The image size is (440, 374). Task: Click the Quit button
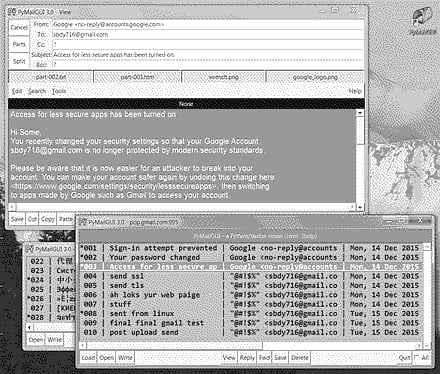click(404, 357)
